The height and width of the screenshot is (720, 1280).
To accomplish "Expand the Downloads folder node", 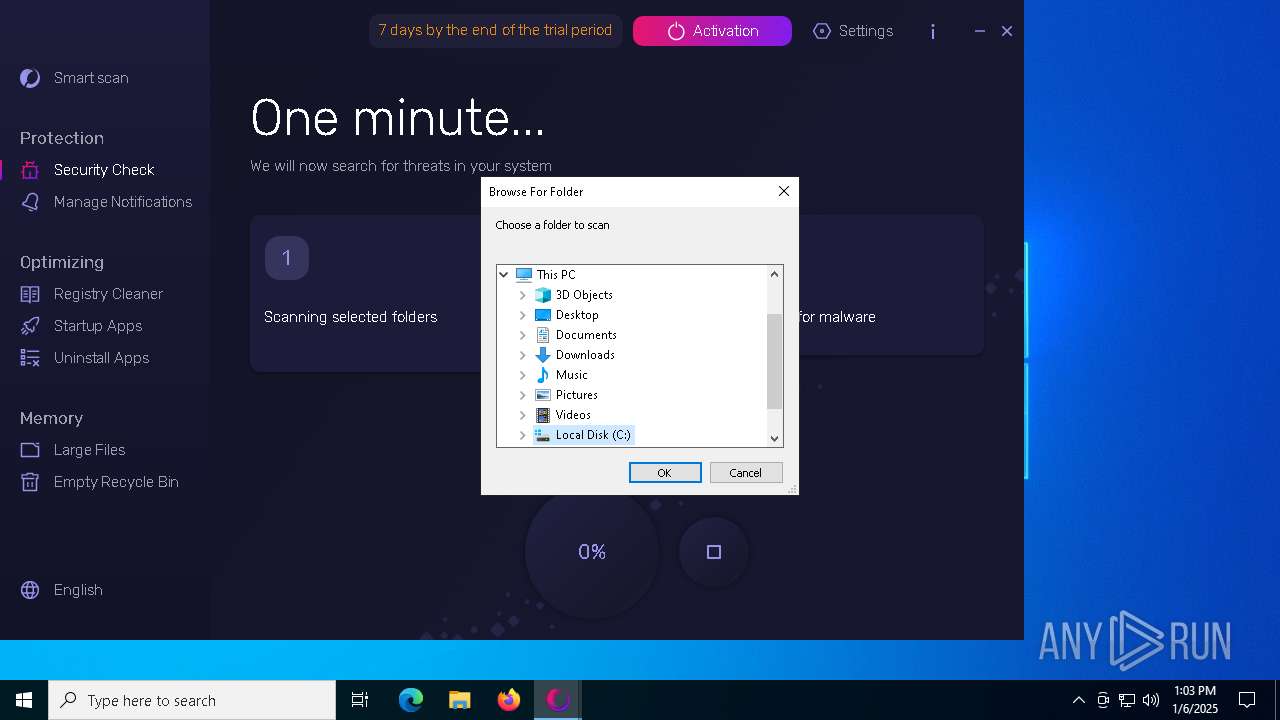I will point(522,355).
